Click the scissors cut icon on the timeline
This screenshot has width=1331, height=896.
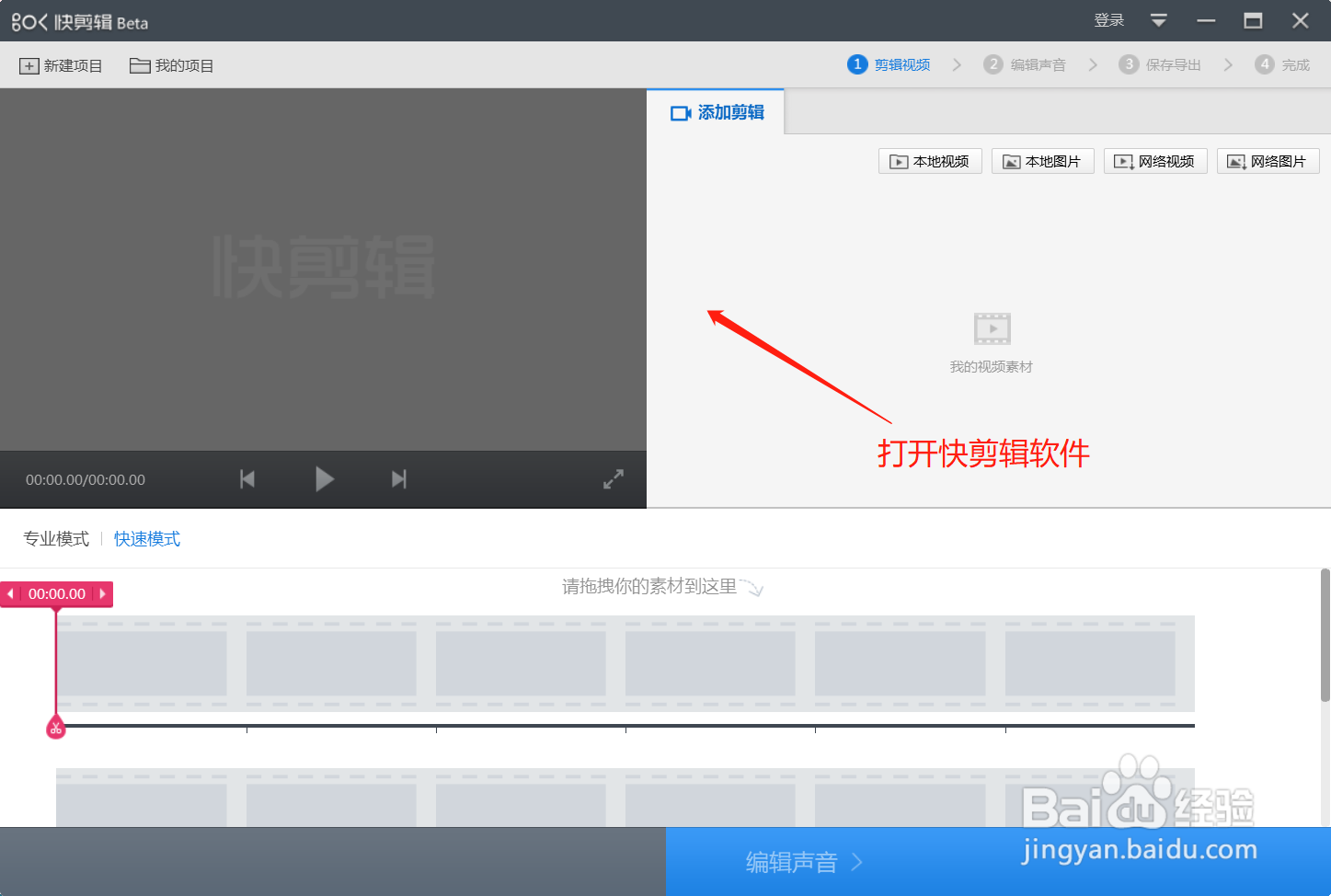(55, 727)
